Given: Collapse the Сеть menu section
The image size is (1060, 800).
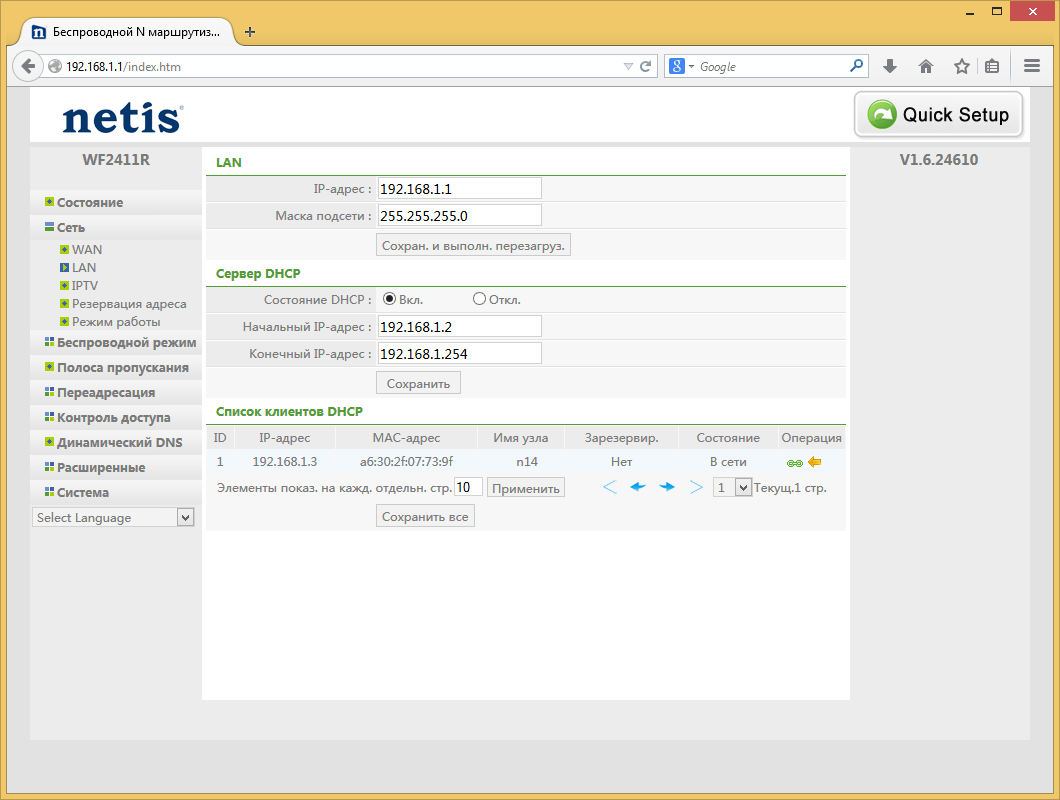Looking at the screenshot, I should (70, 227).
